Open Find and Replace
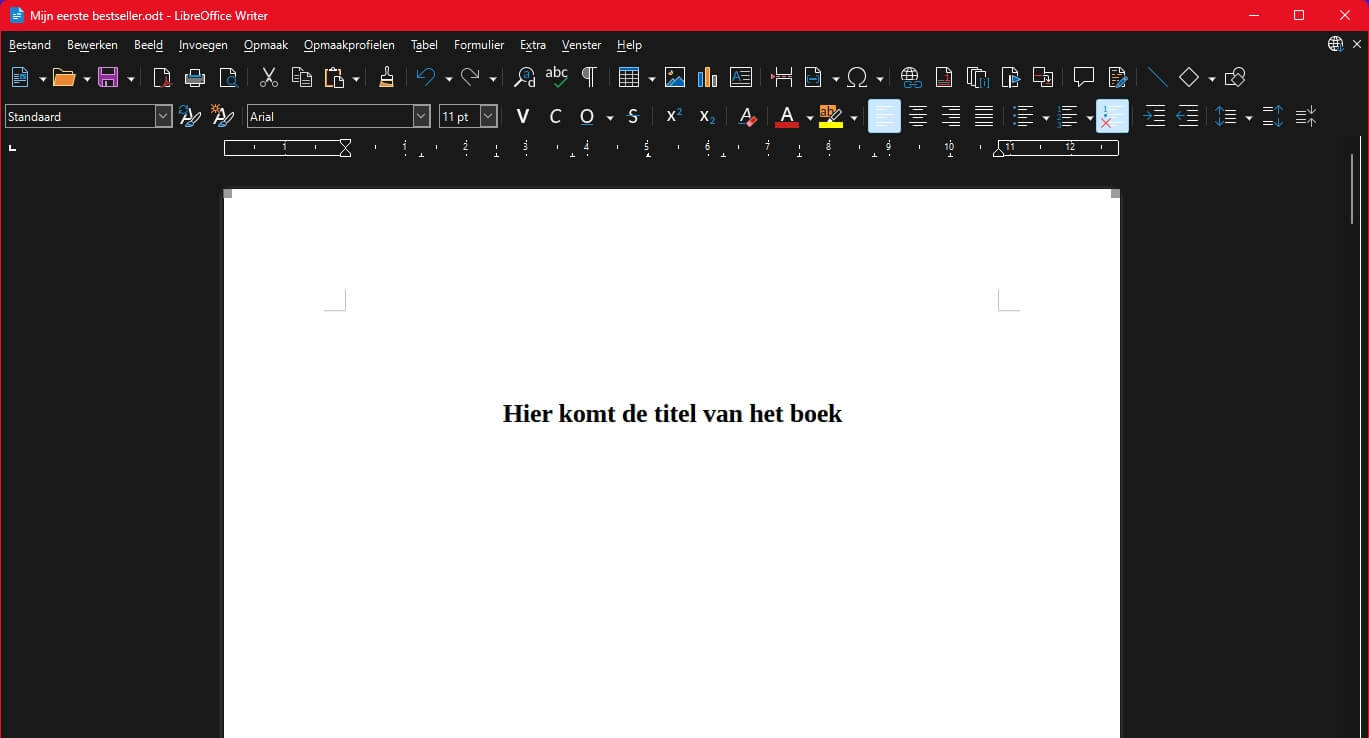The width and height of the screenshot is (1369, 738). pyautogui.click(x=524, y=77)
